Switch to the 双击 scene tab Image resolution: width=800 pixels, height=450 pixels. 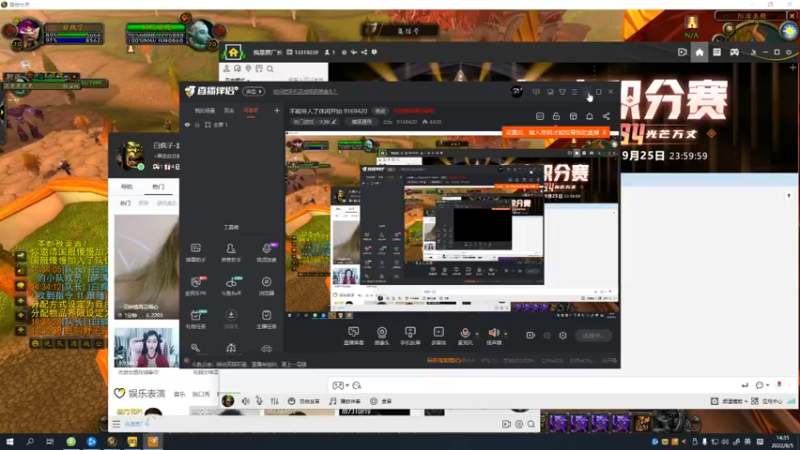229,110
